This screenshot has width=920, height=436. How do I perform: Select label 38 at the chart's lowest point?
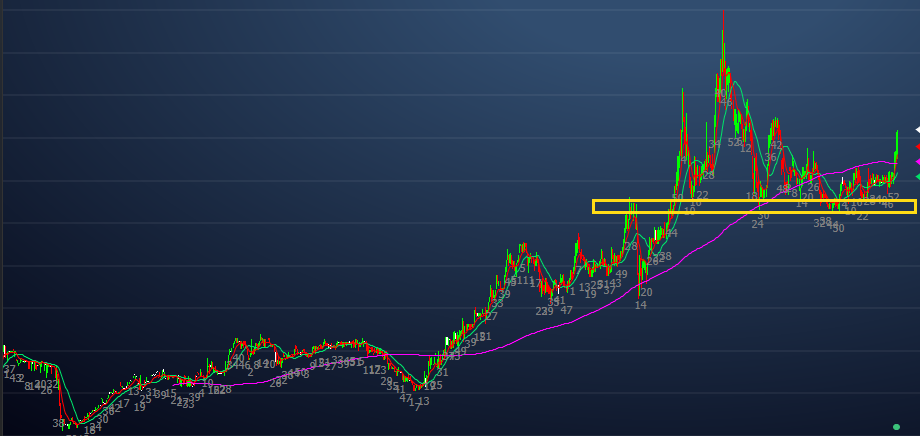(x=59, y=424)
